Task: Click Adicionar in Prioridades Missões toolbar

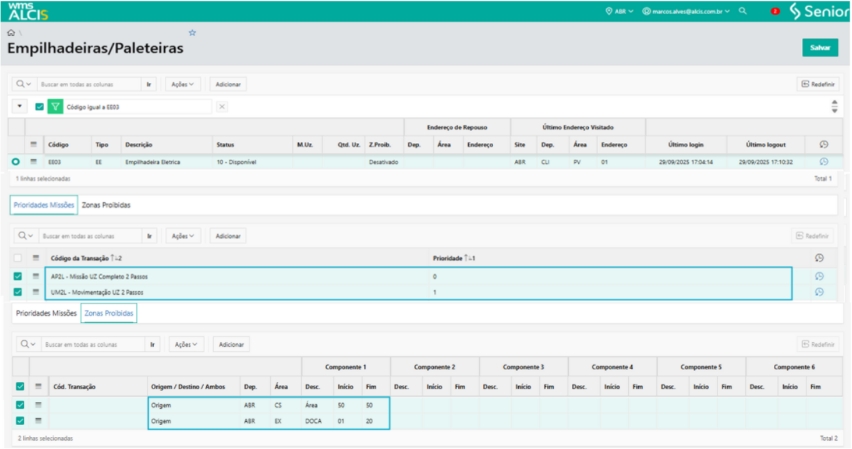Action: pos(228,236)
